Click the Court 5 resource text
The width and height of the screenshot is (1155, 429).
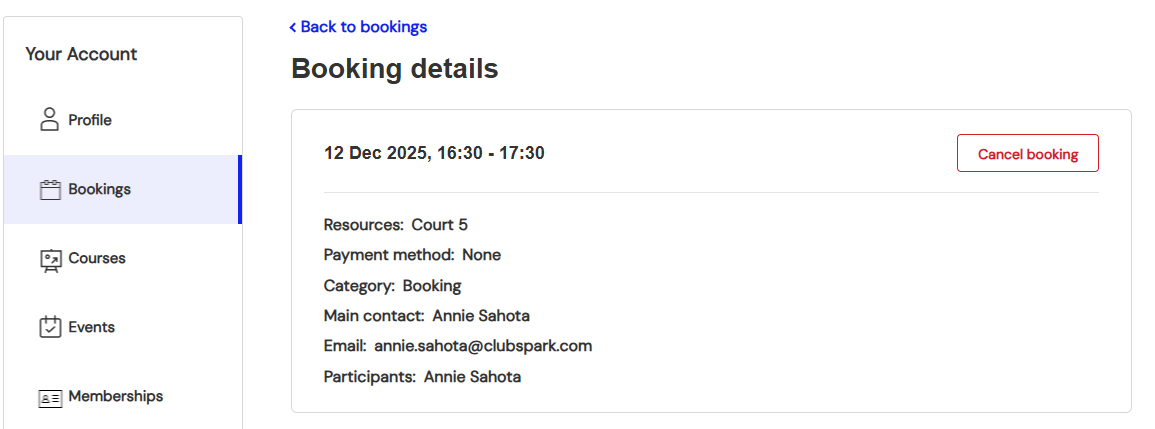pyautogui.click(x=439, y=225)
